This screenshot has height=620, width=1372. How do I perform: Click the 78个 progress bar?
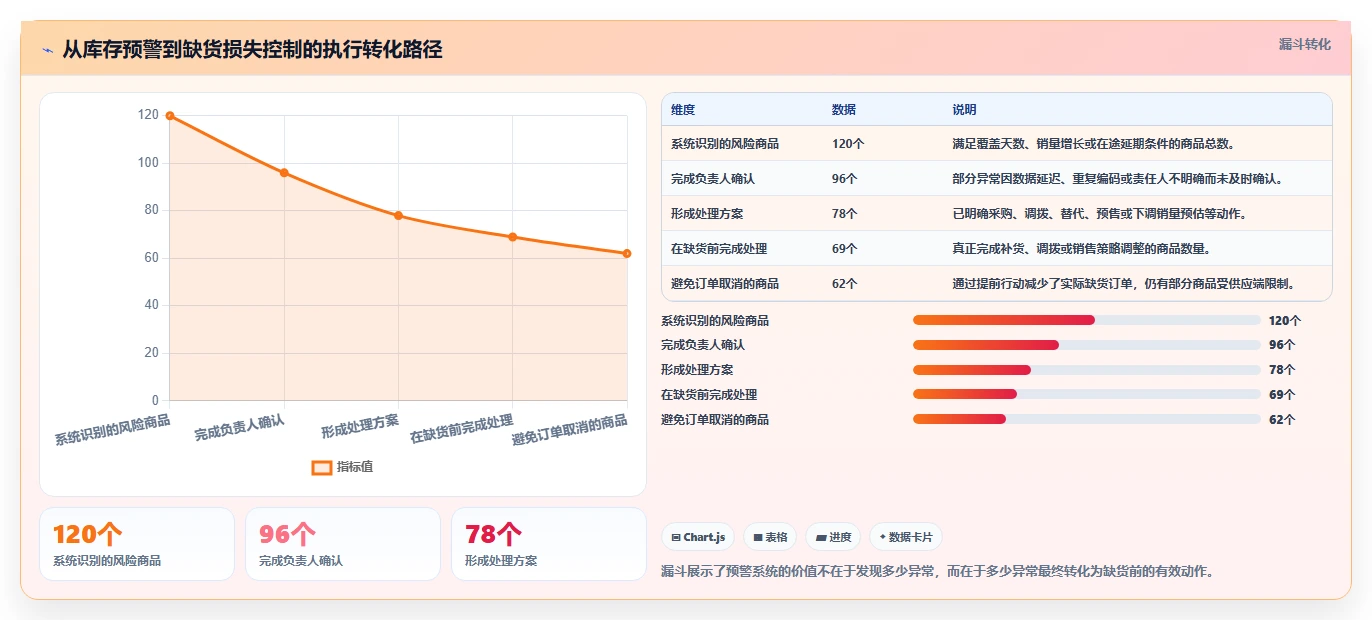[1086, 370]
